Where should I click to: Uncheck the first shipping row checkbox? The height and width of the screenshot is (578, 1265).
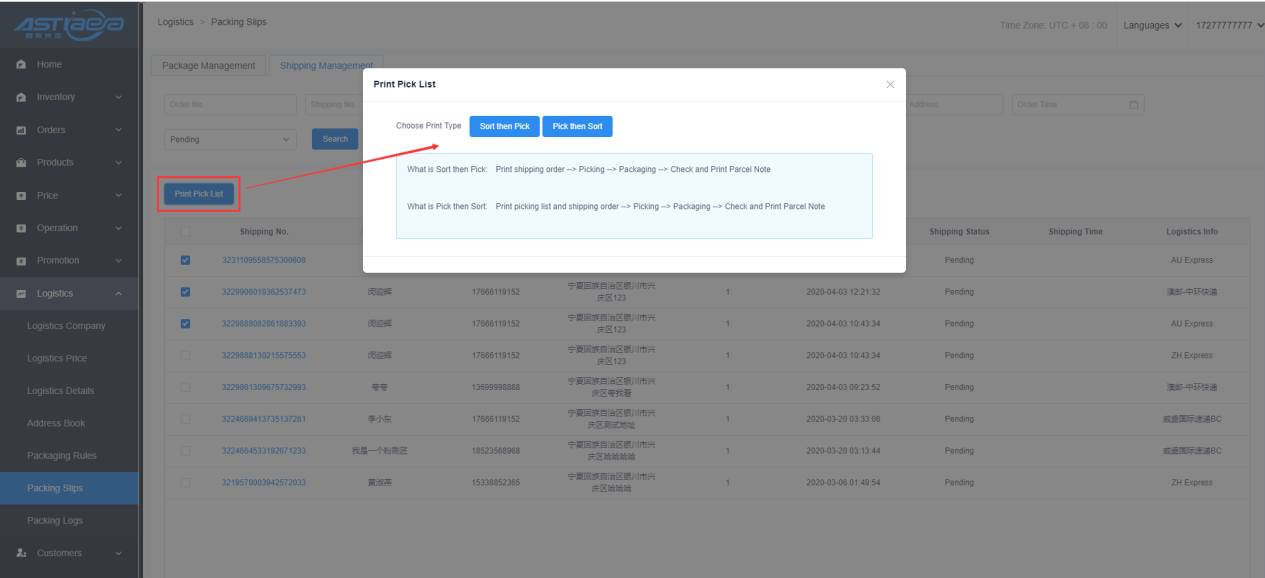click(185, 260)
